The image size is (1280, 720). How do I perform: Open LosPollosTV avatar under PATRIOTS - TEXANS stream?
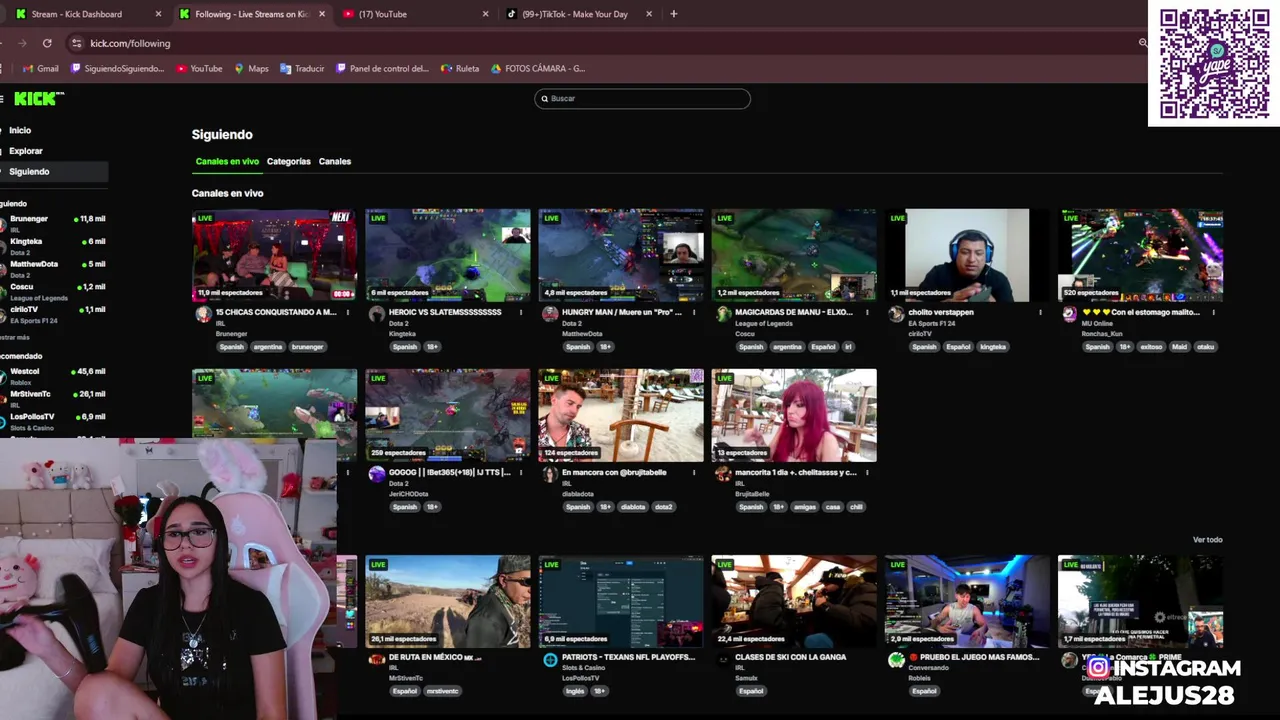[549, 660]
